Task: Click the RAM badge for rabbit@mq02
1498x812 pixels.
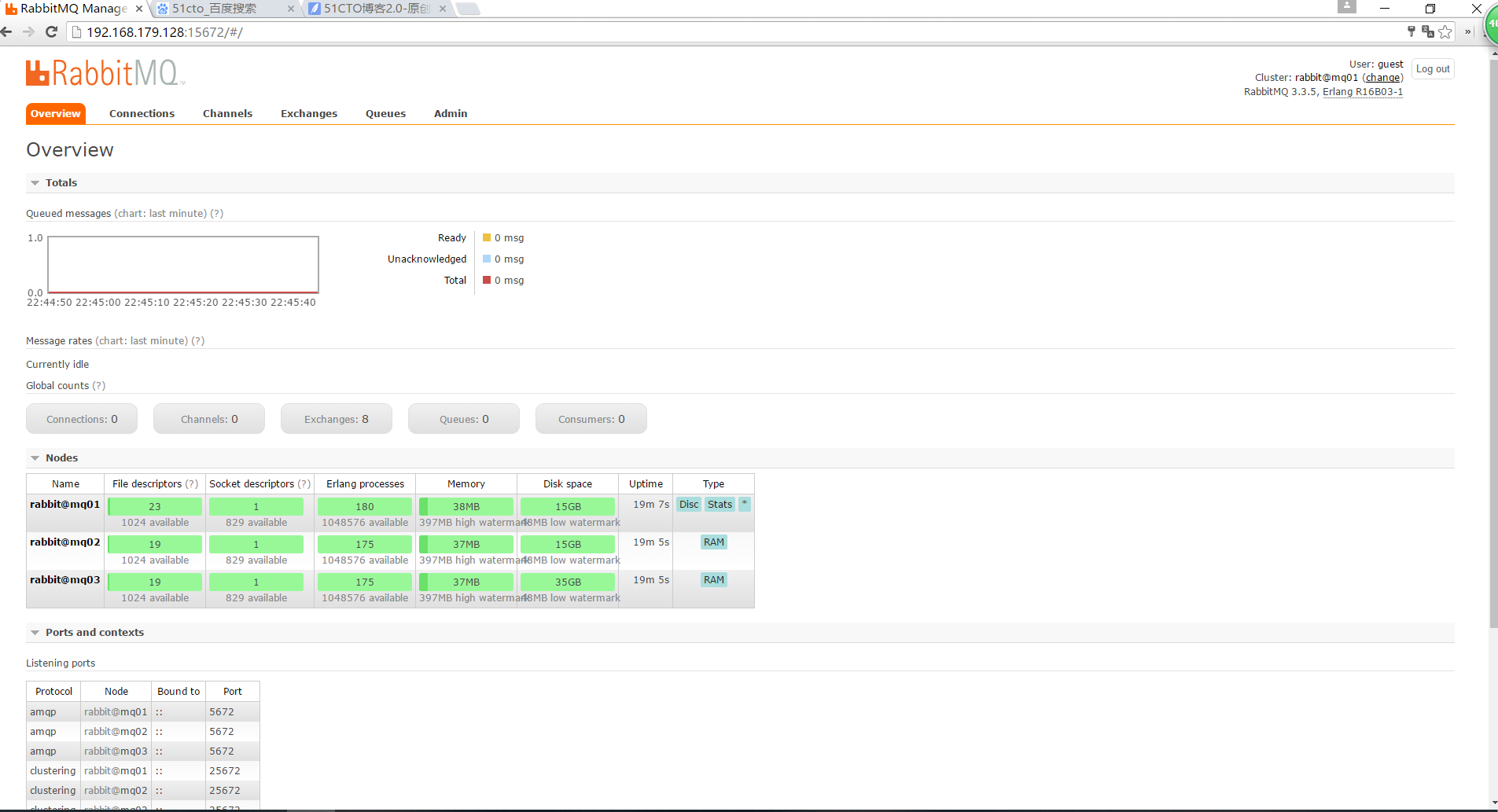Action: click(714, 542)
